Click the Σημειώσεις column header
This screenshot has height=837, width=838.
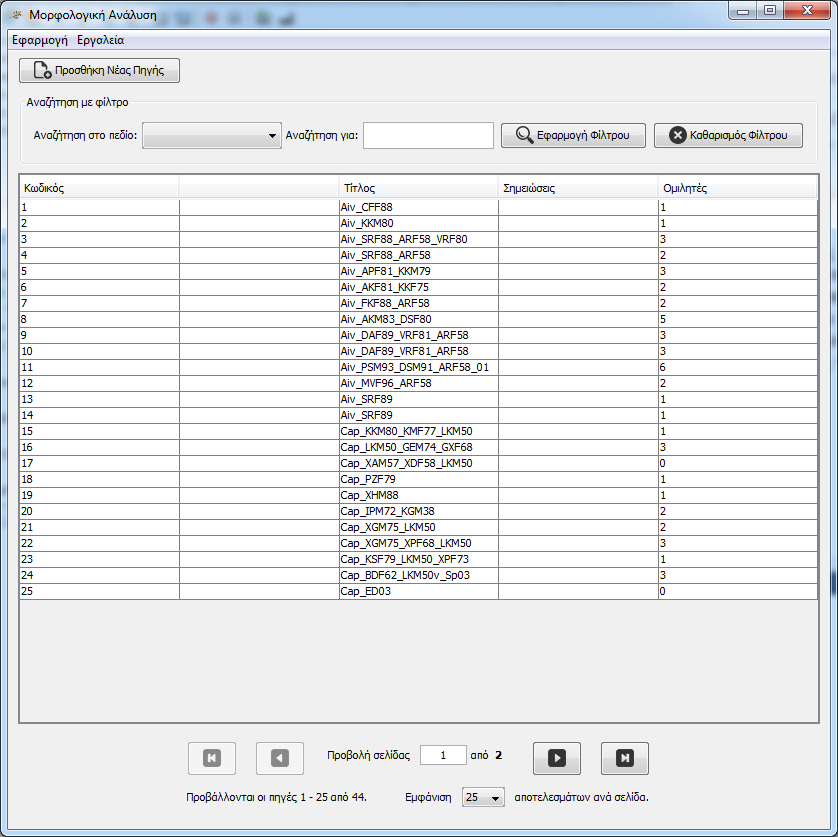pos(578,188)
